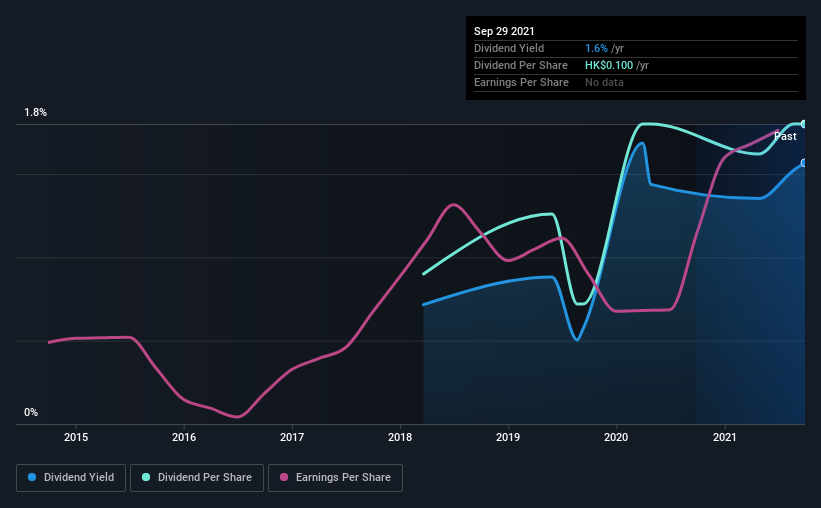This screenshot has width=821, height=508.
Task: Click the 2017 x-axis label
Action: (x=292, y=437)
